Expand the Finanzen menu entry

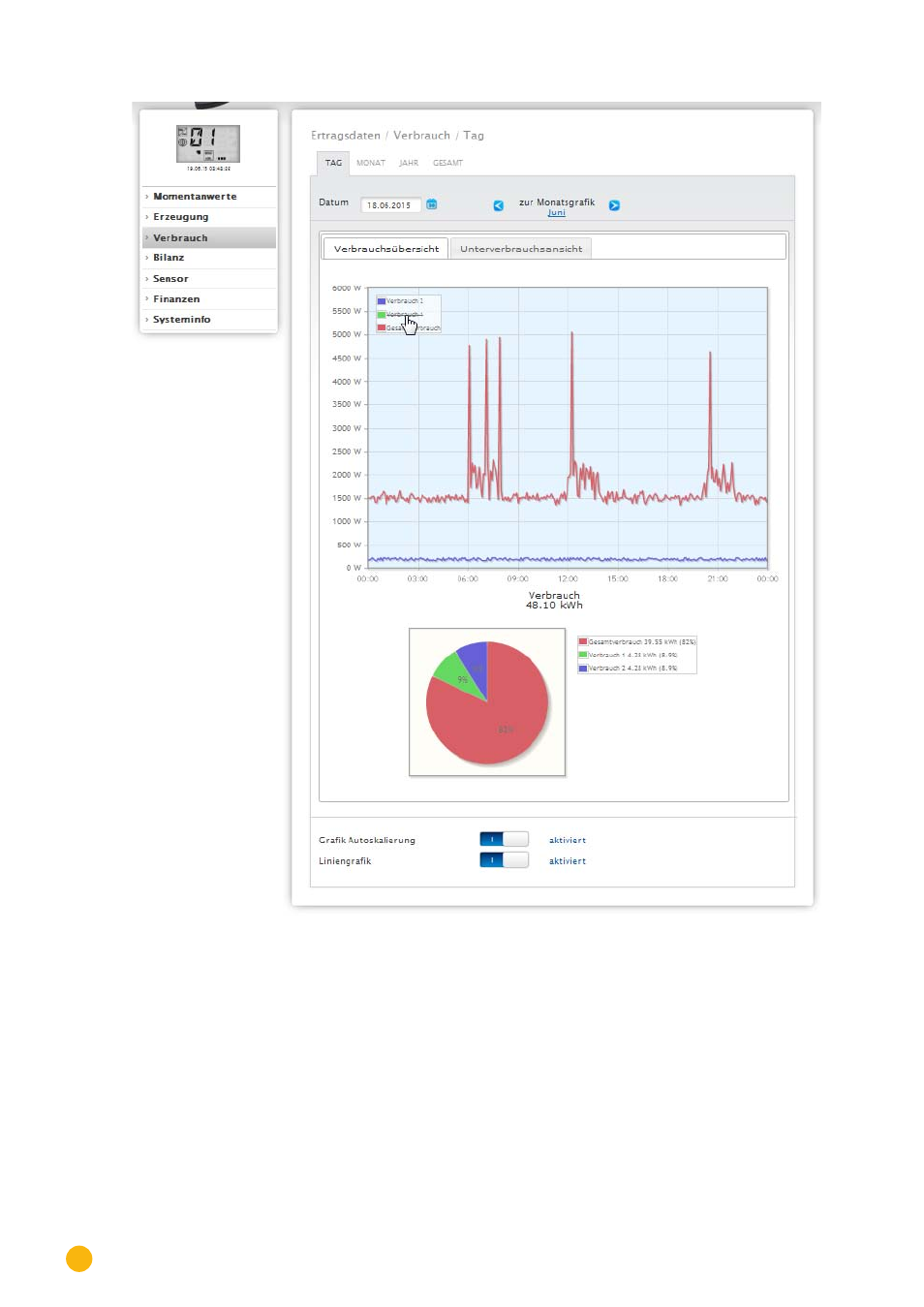[209, 299]
